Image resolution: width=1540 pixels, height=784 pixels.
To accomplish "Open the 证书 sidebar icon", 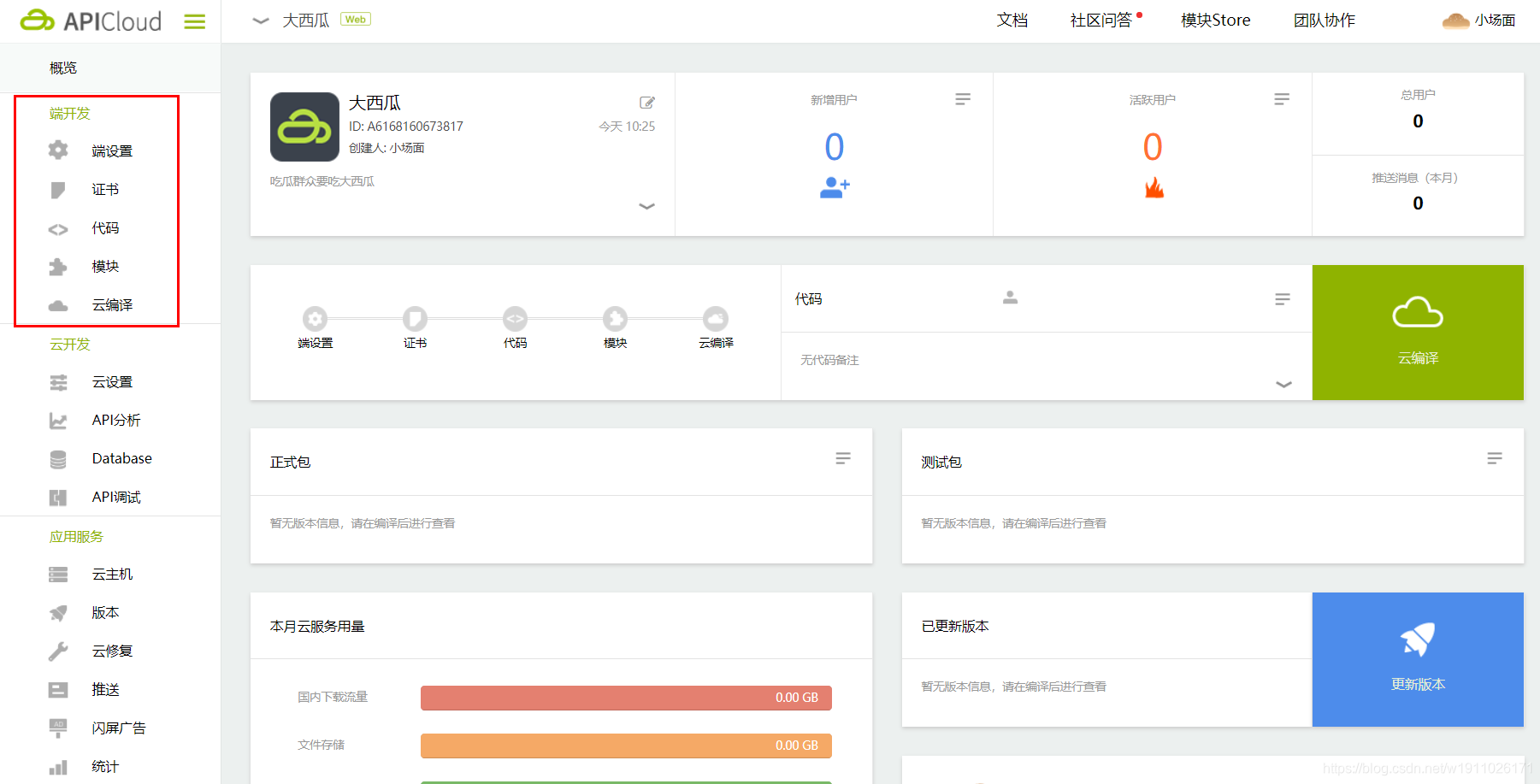I will [x=58, y=190].
